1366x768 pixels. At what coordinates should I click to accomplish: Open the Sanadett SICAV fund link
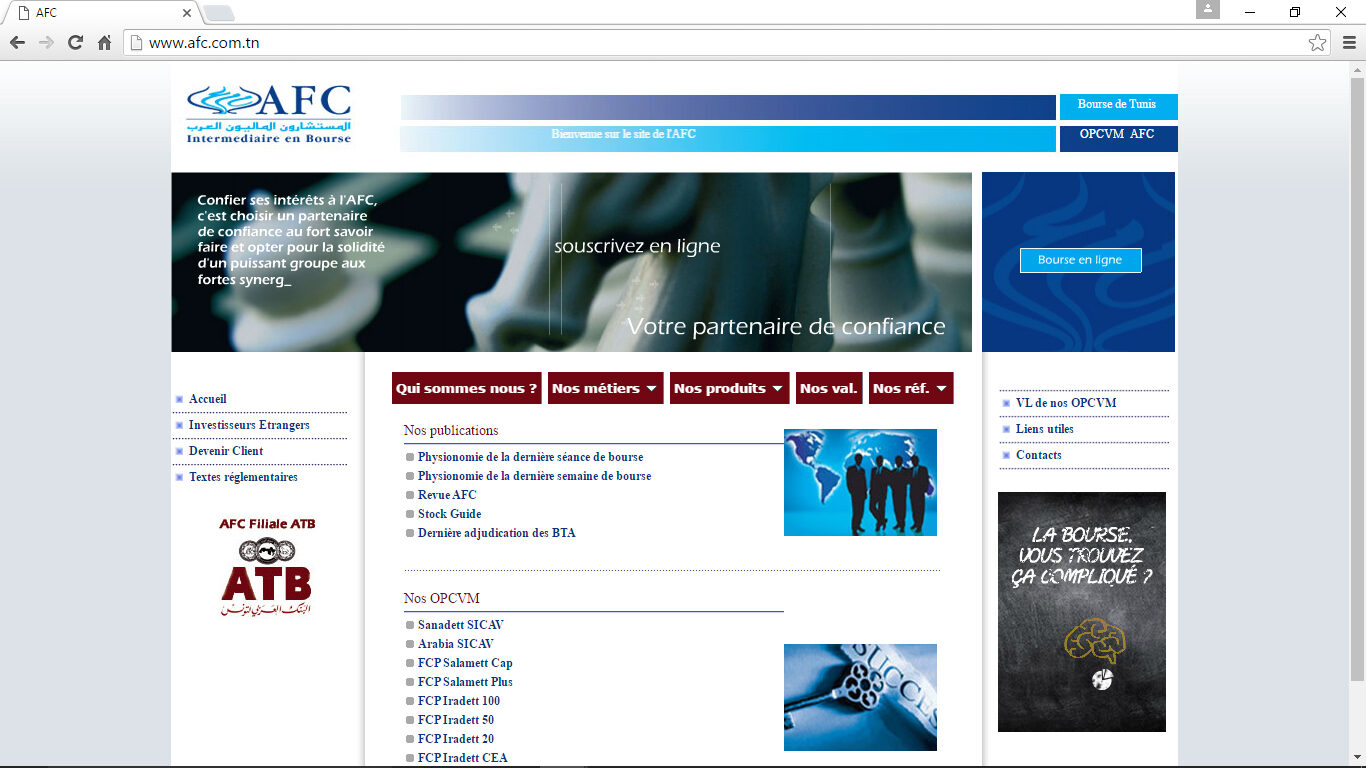[x=461, y=625]
